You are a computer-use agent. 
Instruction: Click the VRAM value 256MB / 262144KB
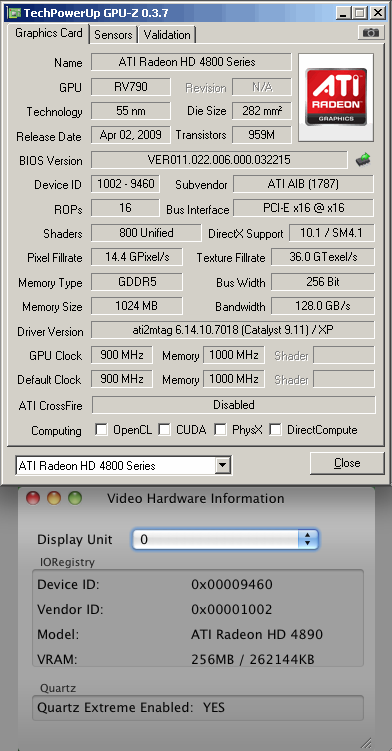[x=253, y=660]
